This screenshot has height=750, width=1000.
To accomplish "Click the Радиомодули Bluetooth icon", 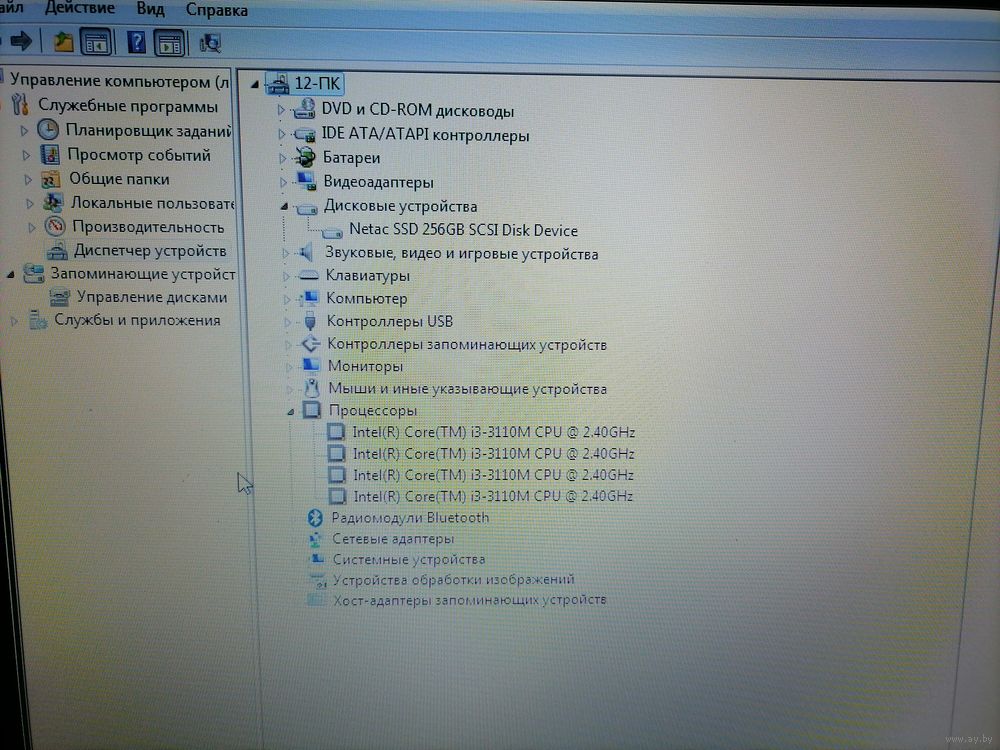I will (x=315, y=517).
